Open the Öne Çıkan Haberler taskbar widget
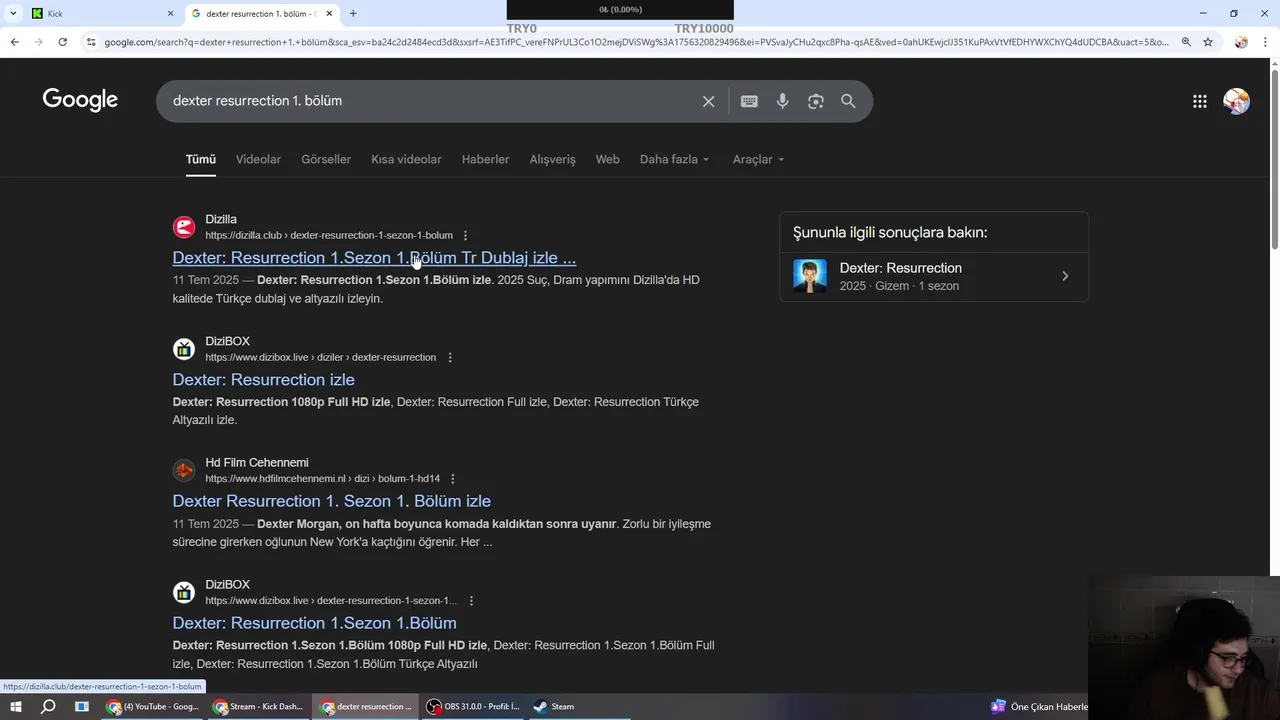 pyautogui.click(x=1040, y=706)
